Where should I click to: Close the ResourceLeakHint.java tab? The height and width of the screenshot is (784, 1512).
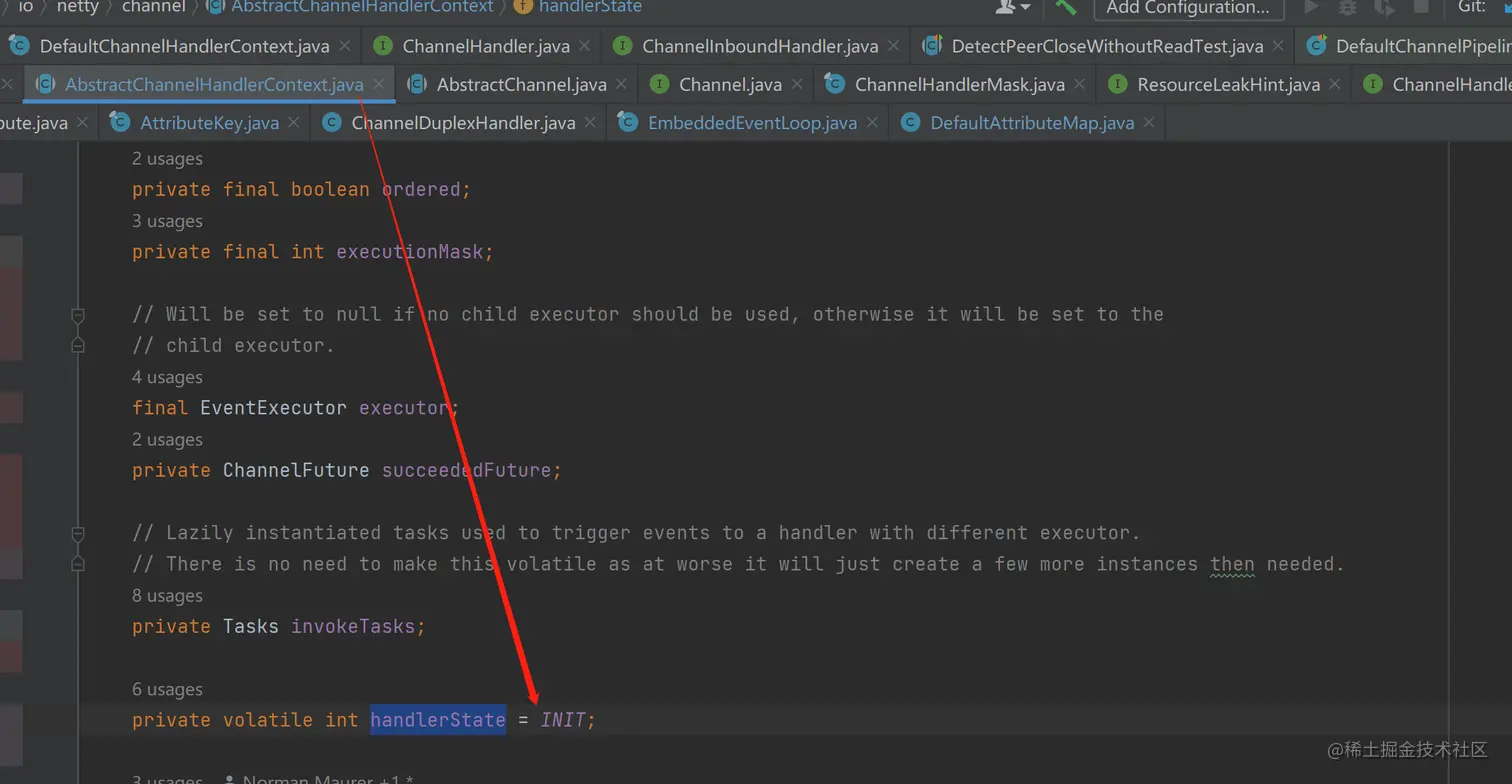tap(1335, 85)
